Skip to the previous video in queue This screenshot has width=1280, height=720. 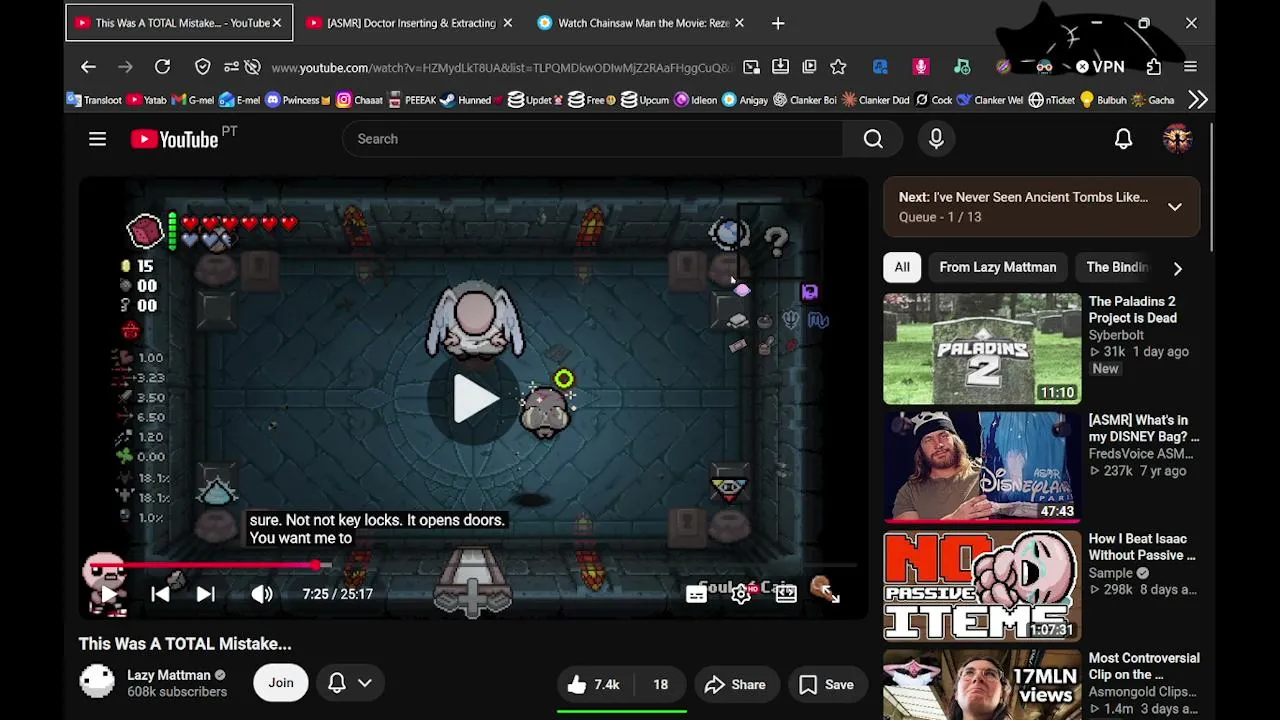click(x=160, y=594)
